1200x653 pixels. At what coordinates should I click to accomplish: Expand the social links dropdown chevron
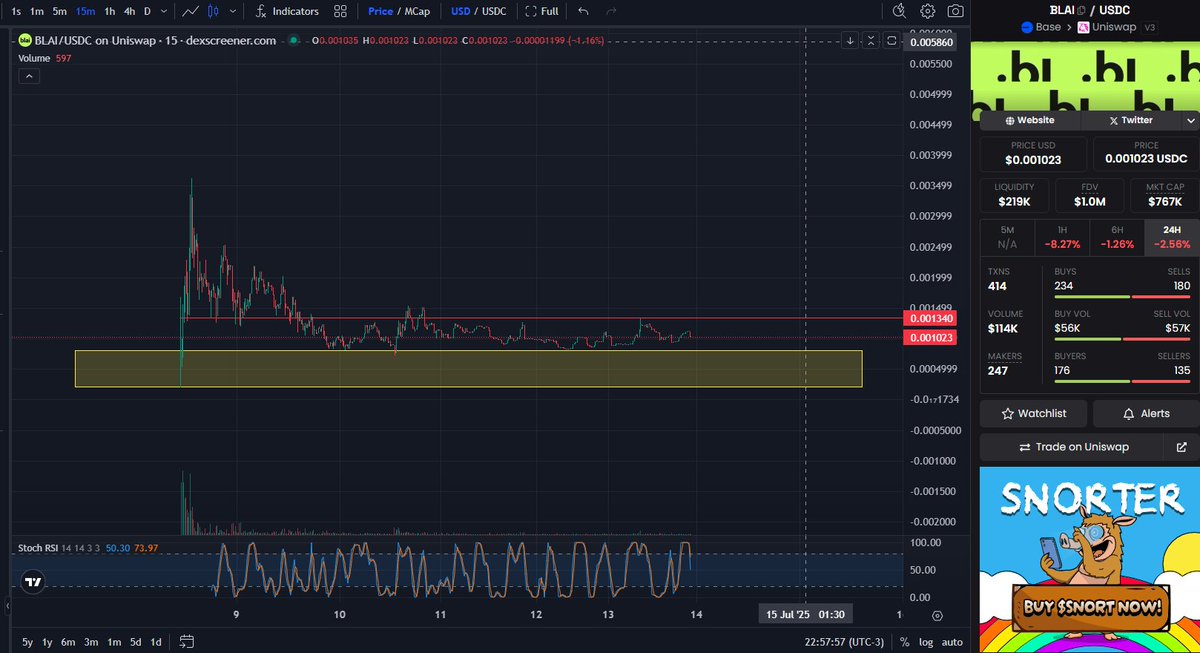(x=1190, y=120)
